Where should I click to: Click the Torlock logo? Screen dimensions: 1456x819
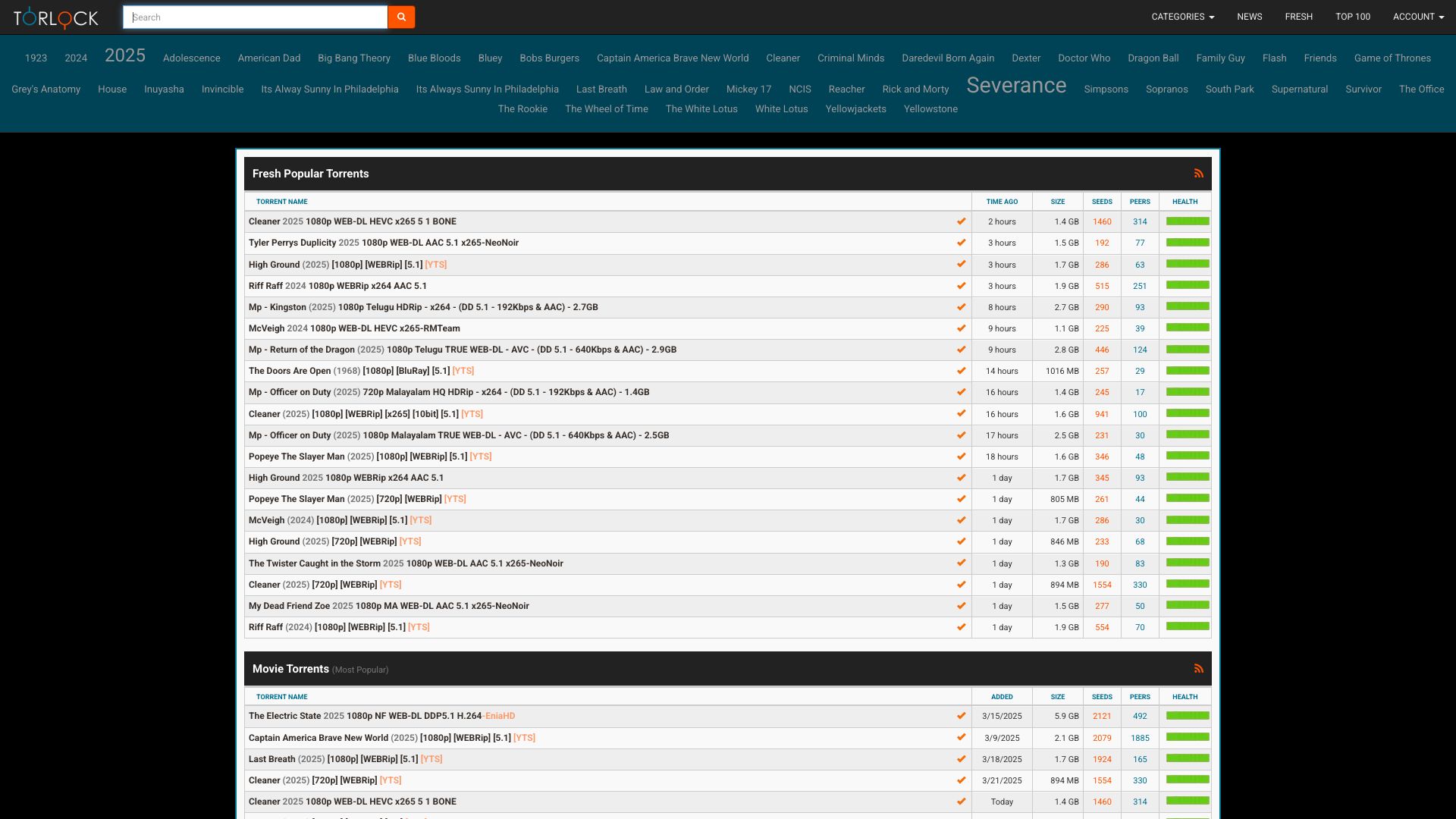(55, 17)
